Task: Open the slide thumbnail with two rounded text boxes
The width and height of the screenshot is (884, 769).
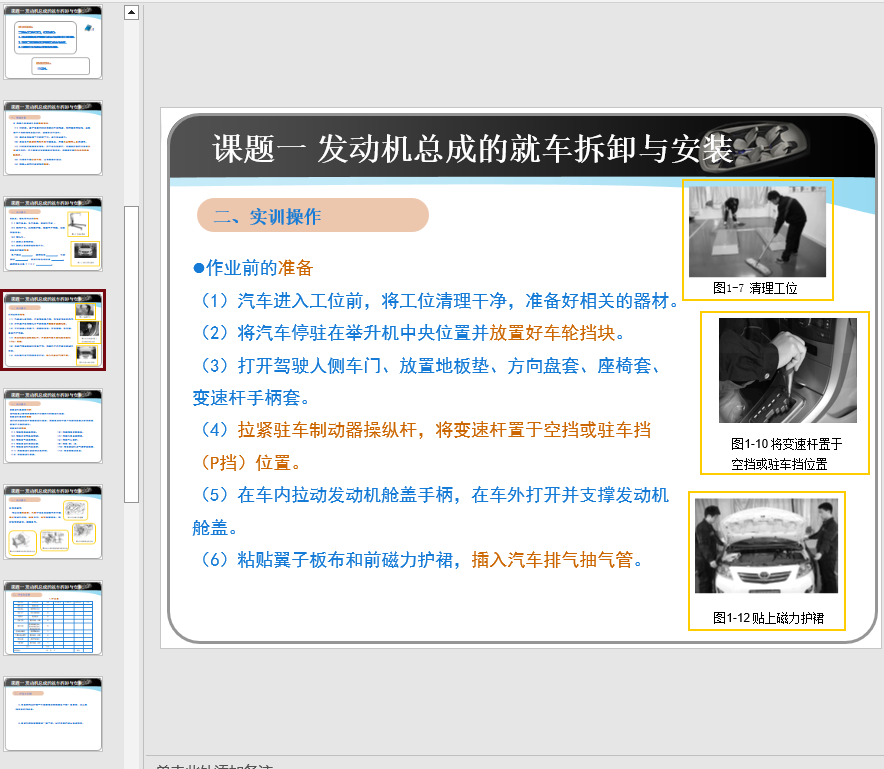Action: click(53, 42)
